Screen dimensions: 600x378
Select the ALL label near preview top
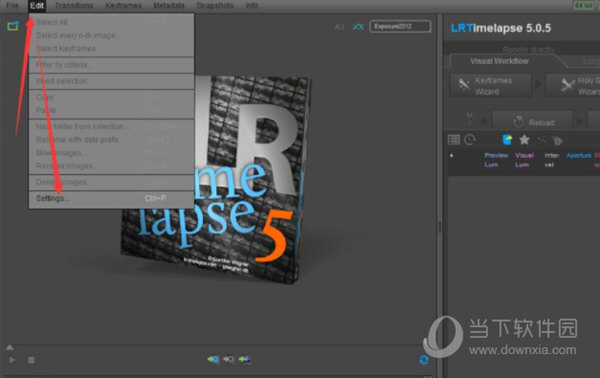339,27
